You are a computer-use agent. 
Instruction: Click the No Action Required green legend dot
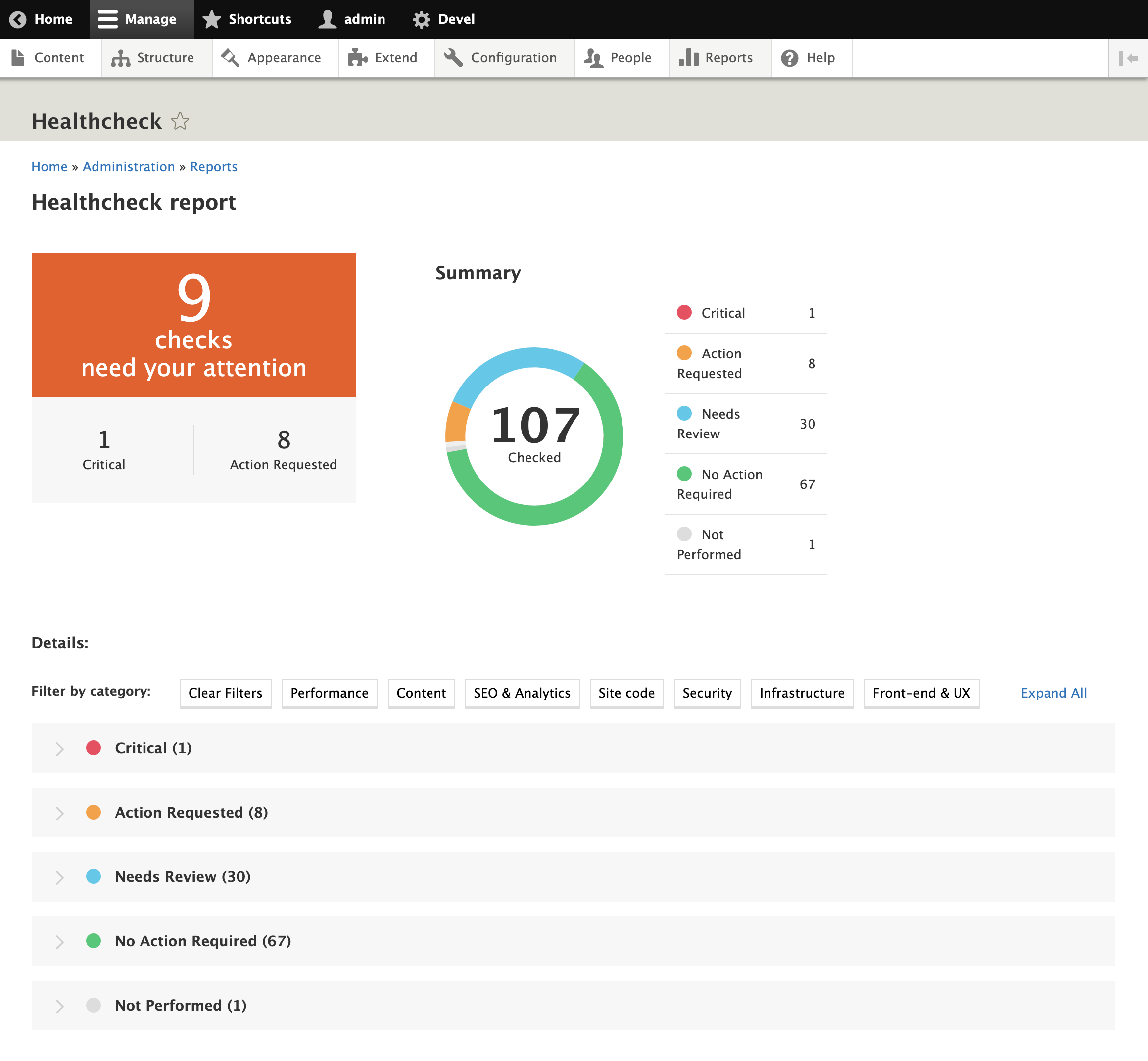click(684, 473)
